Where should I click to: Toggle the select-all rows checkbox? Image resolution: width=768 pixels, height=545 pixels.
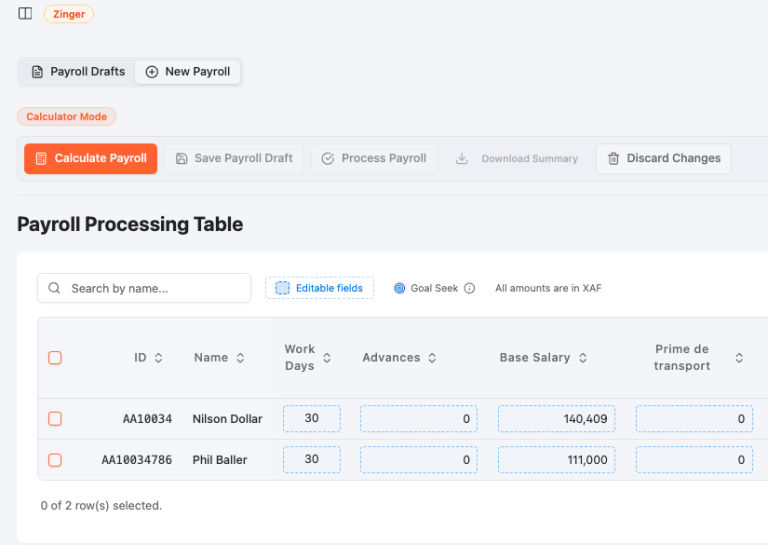pyautogui.click(x=55, y=358)
